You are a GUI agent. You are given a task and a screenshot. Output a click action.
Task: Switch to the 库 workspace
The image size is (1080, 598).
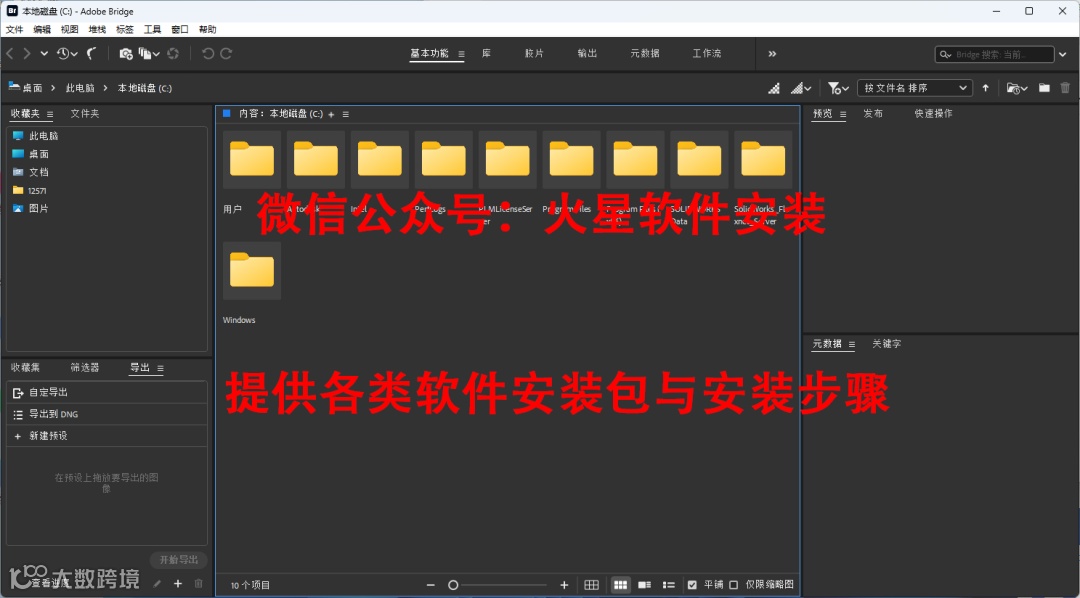[x=486, y=53]
